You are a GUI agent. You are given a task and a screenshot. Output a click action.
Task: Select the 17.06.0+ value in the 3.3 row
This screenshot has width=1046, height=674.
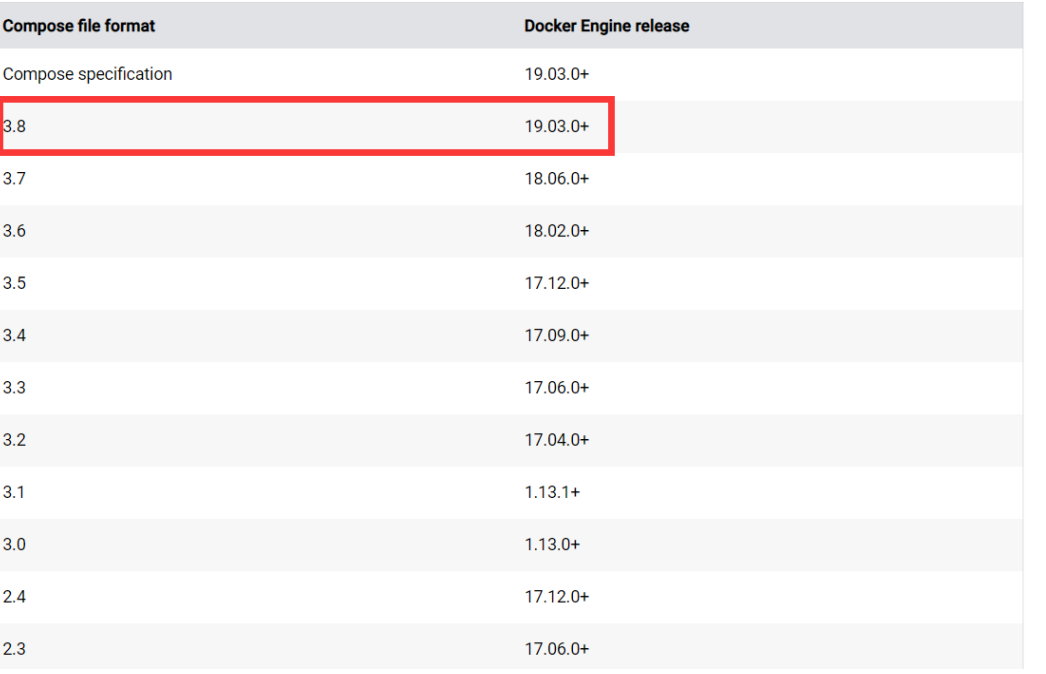(557, 388)
